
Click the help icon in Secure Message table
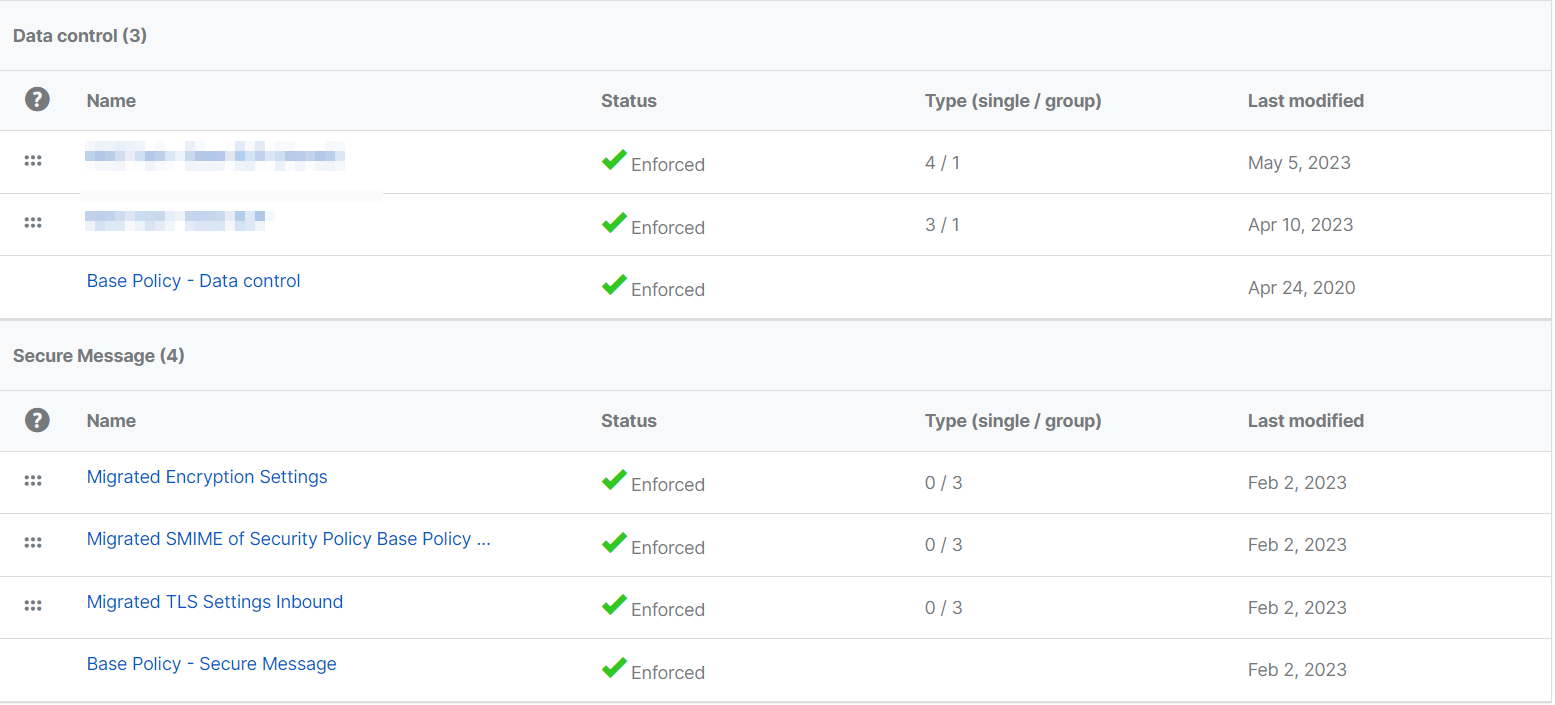37,419
